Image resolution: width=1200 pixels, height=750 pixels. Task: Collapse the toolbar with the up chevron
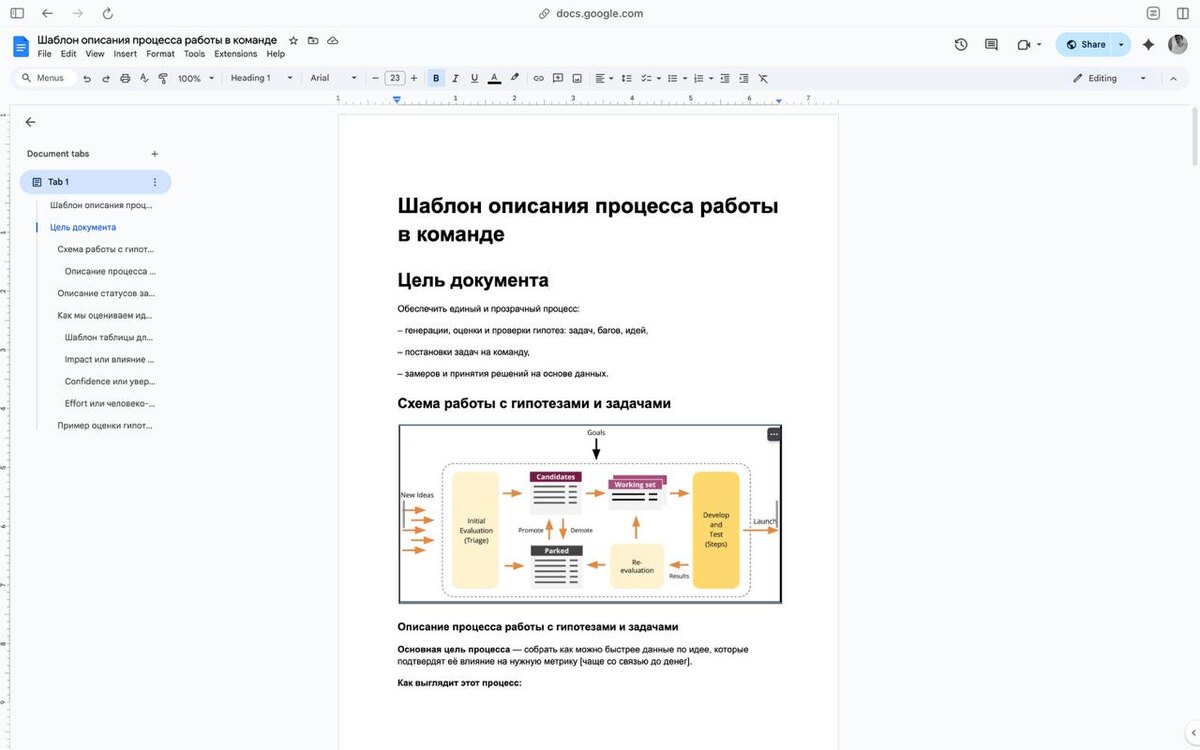[1173, 78]
